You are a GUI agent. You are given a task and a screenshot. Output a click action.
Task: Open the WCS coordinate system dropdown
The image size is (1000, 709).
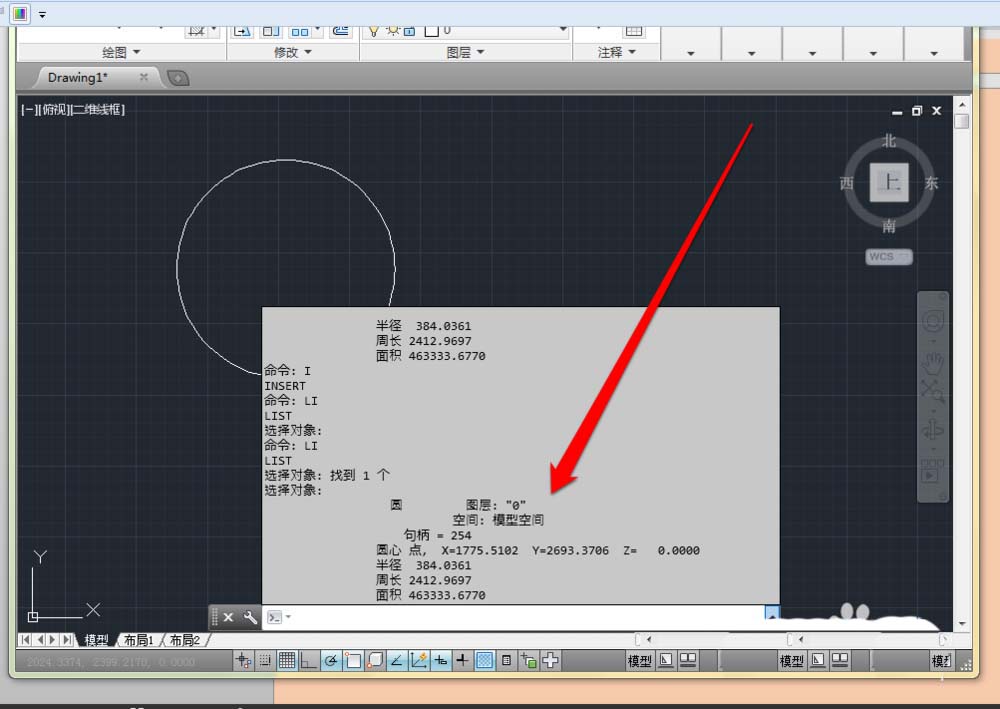point(889,256)
